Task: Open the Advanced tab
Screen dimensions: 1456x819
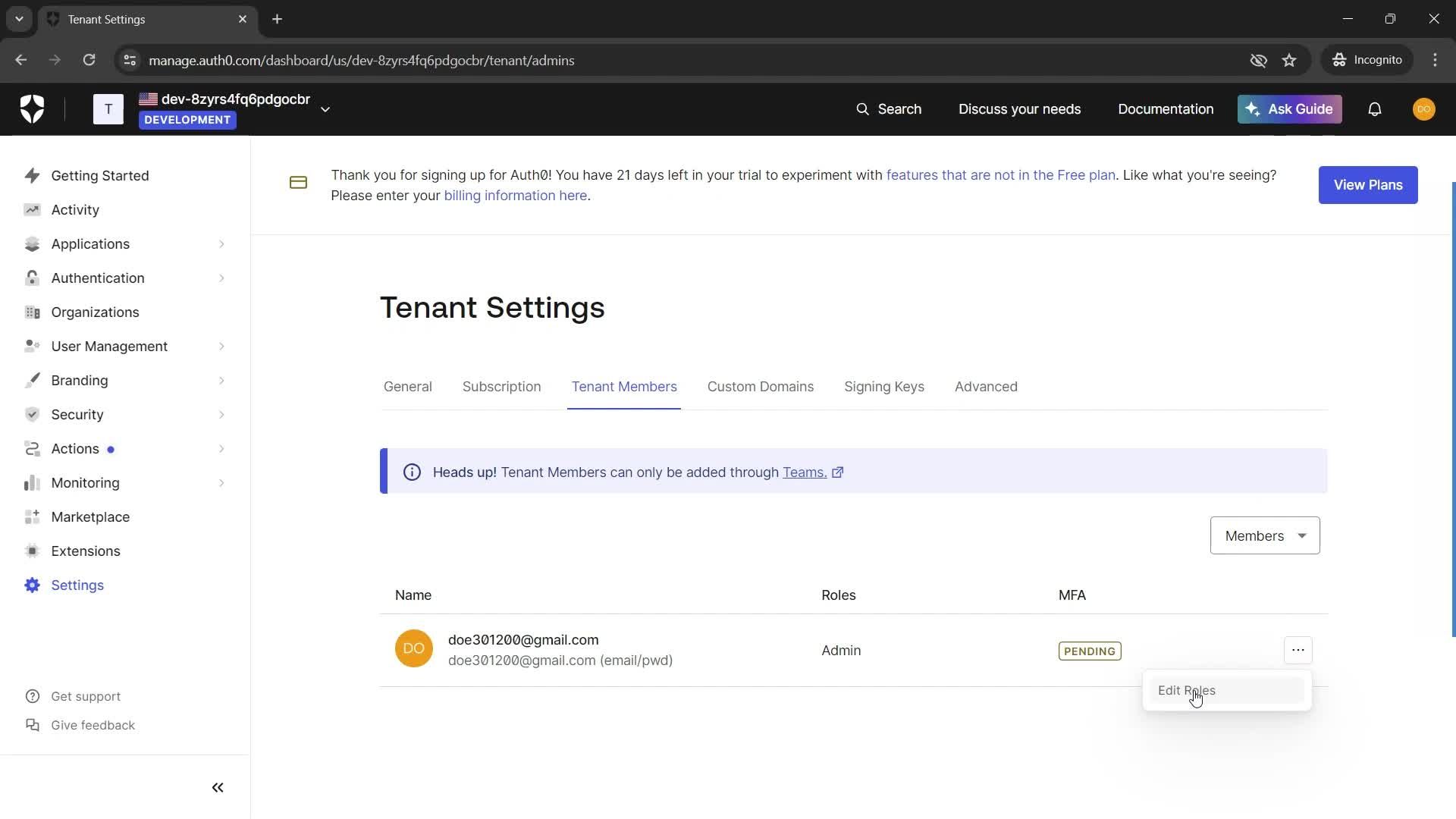Action: (986, 387)
